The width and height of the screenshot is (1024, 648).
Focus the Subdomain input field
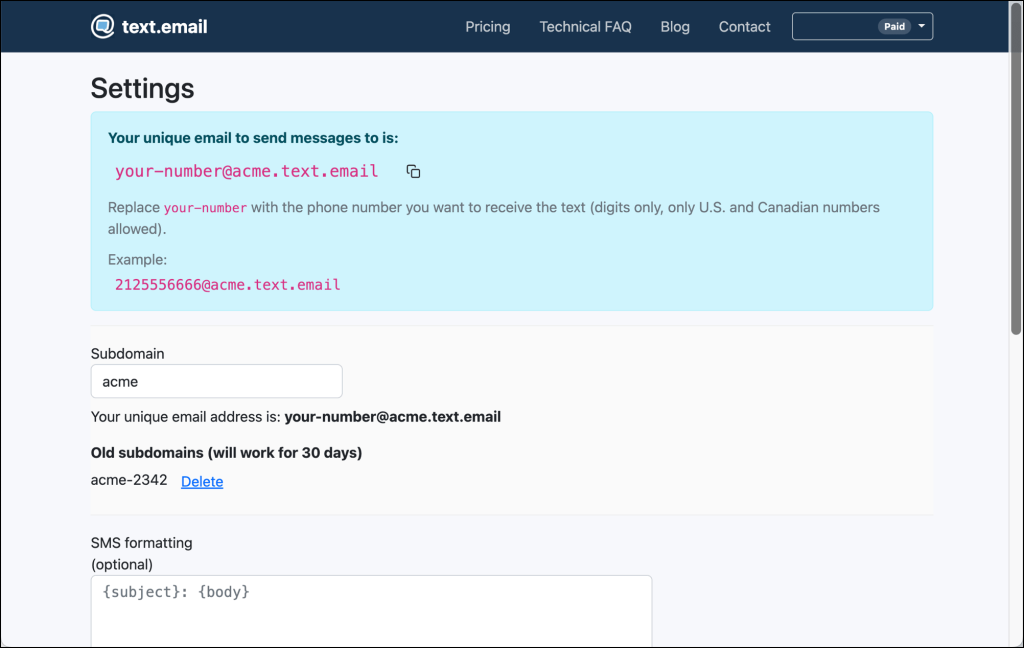(216, 381)
